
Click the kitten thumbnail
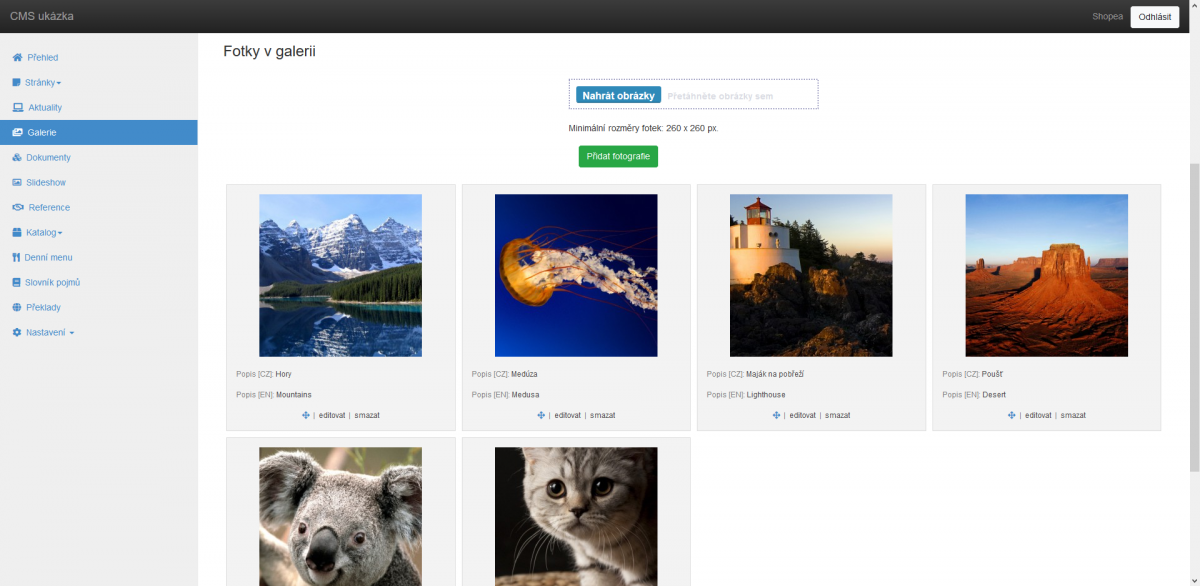pyautogui.click(x=576, y=516)
